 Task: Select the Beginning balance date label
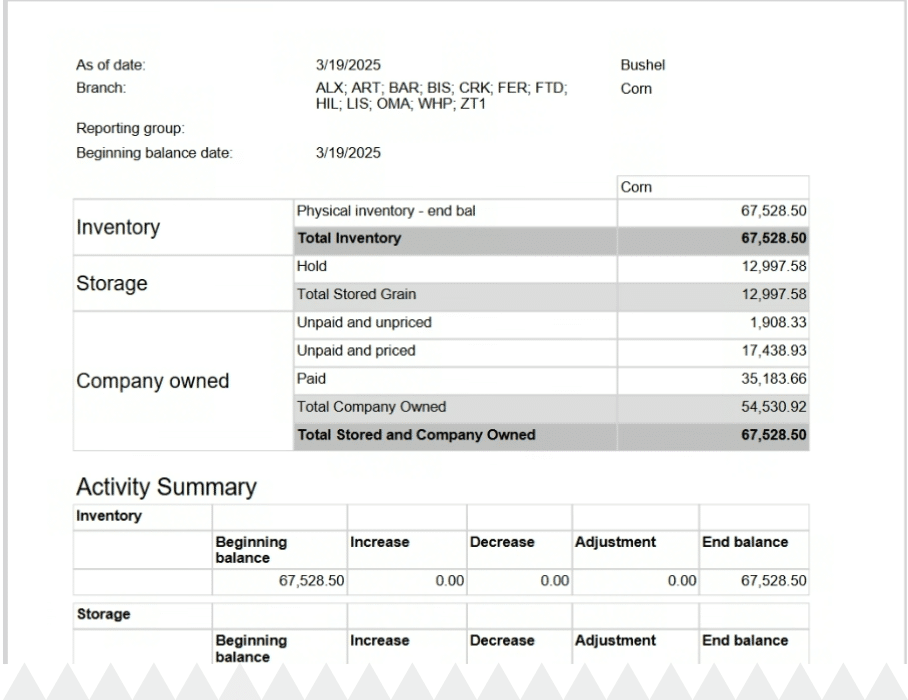[x=154, y=153]
